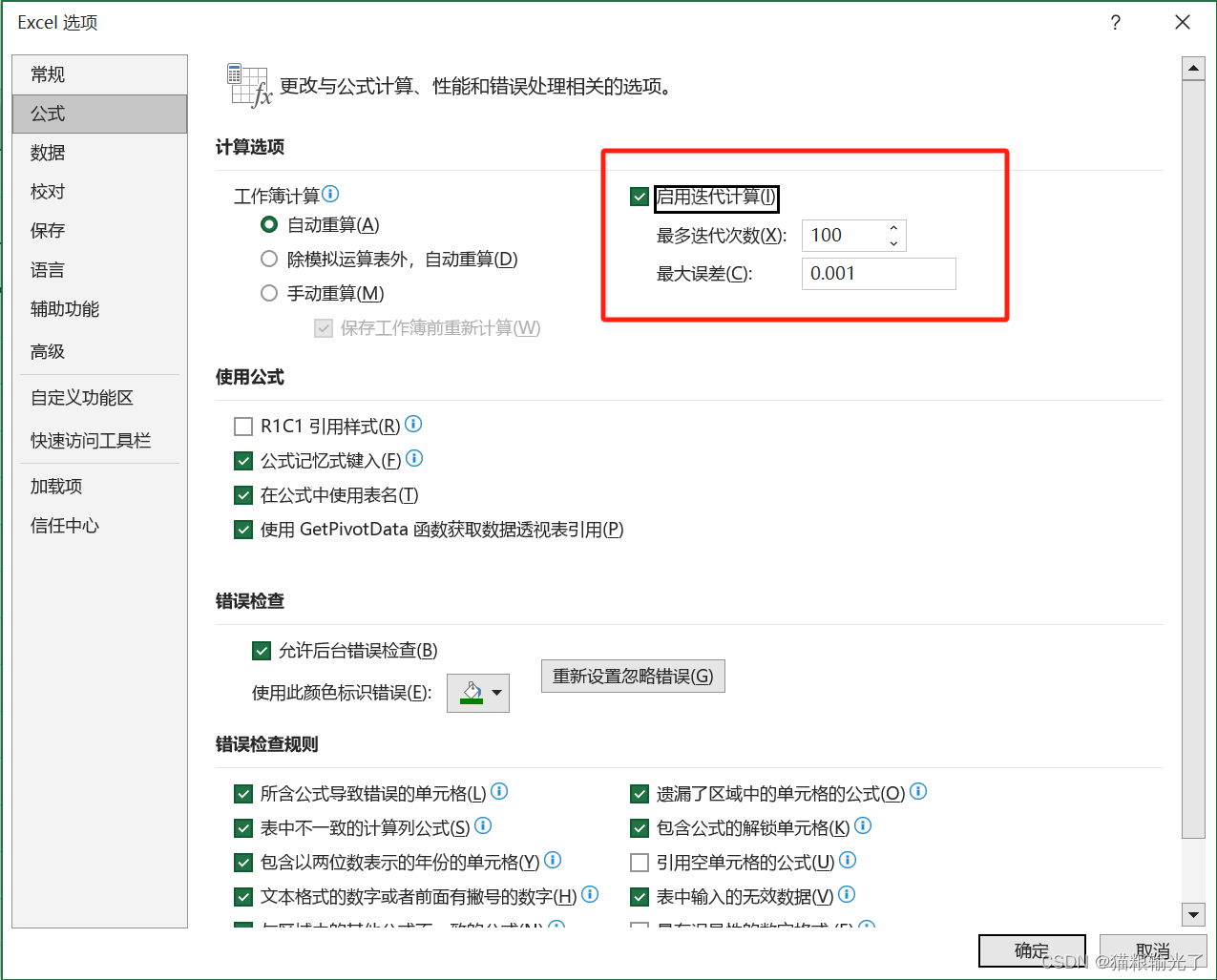The height and width of the screenshot is (980, 1217).
Task: Click info icon next to 工作簿计算
Action: [x=330, y=194]
